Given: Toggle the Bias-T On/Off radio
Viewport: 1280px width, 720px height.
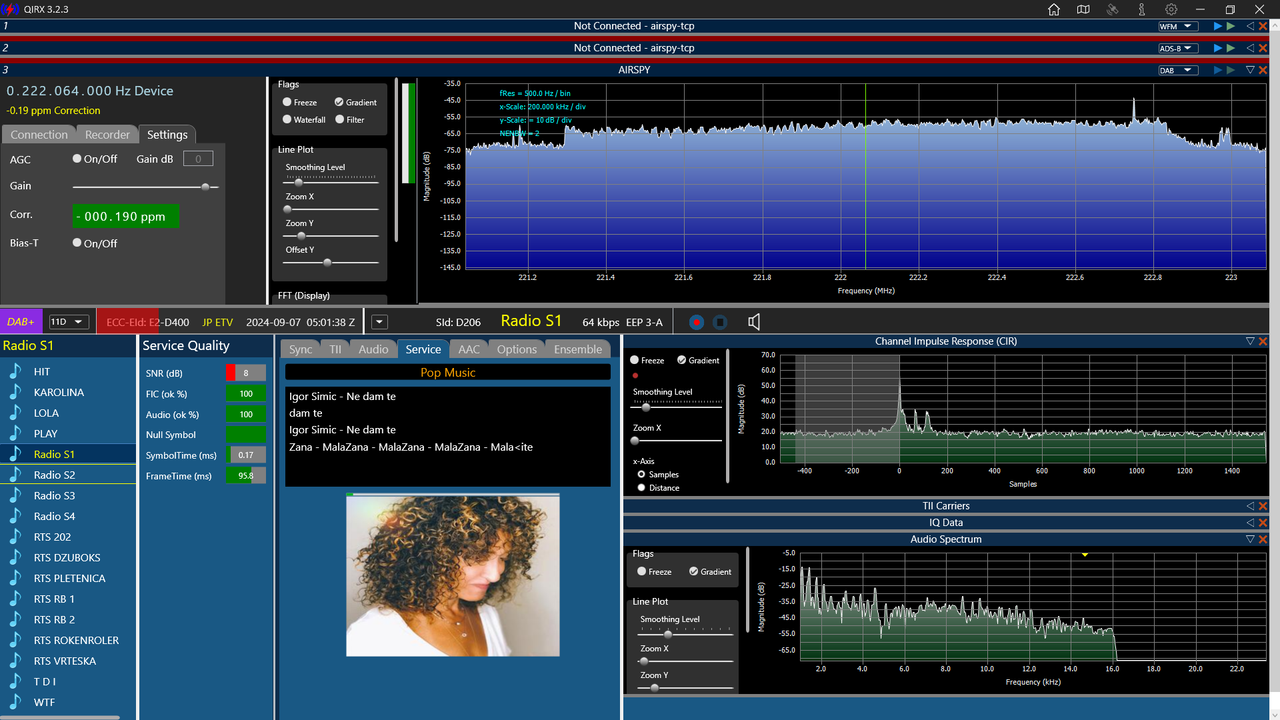Looking at the screenshot, I should click(x=77, y=243).
